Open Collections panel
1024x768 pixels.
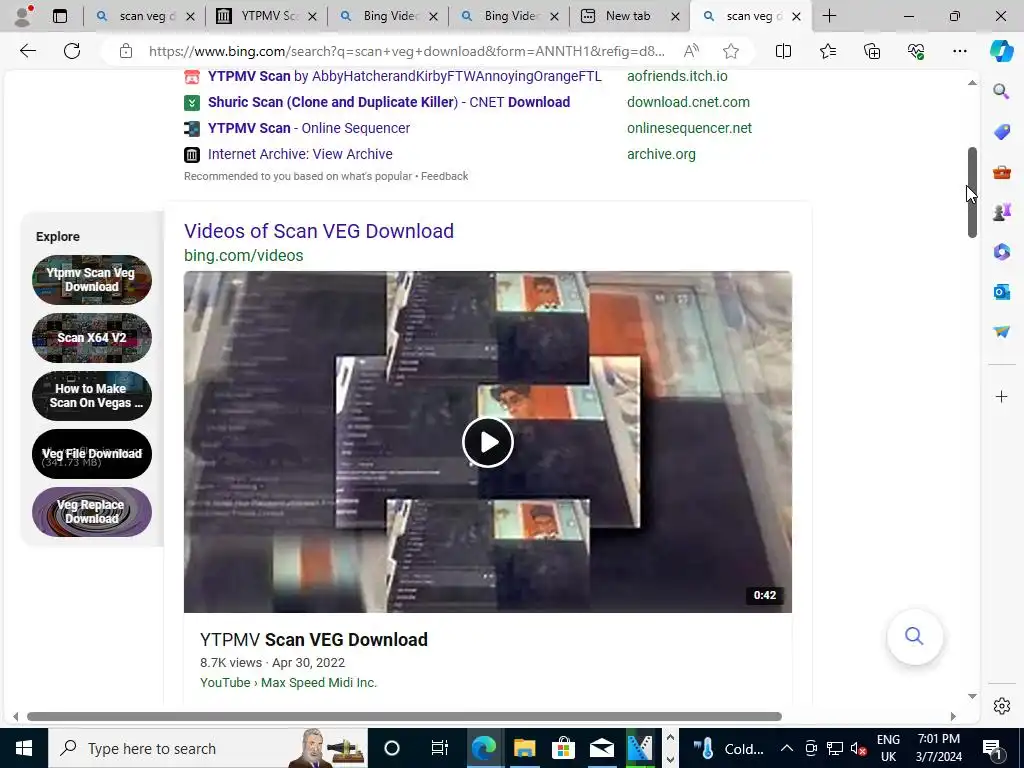(872, 51)
